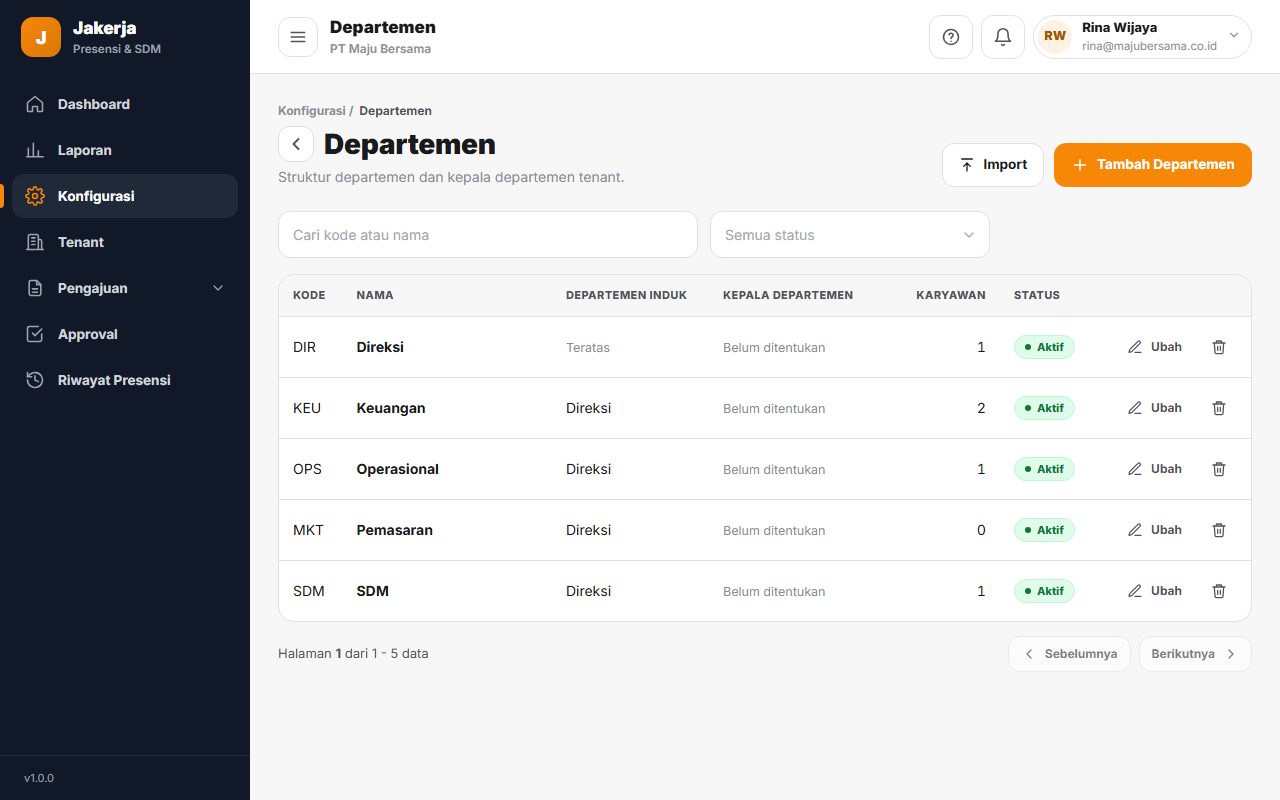
Task: Open the notifications bell
Action: pyautogui.click(x=1003, y=37)
